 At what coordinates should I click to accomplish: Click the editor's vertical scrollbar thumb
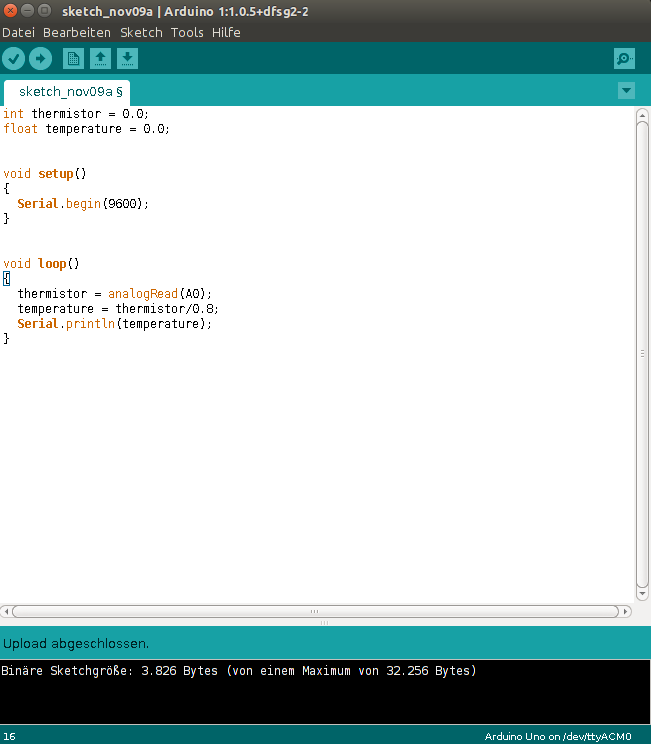point(642,354)
